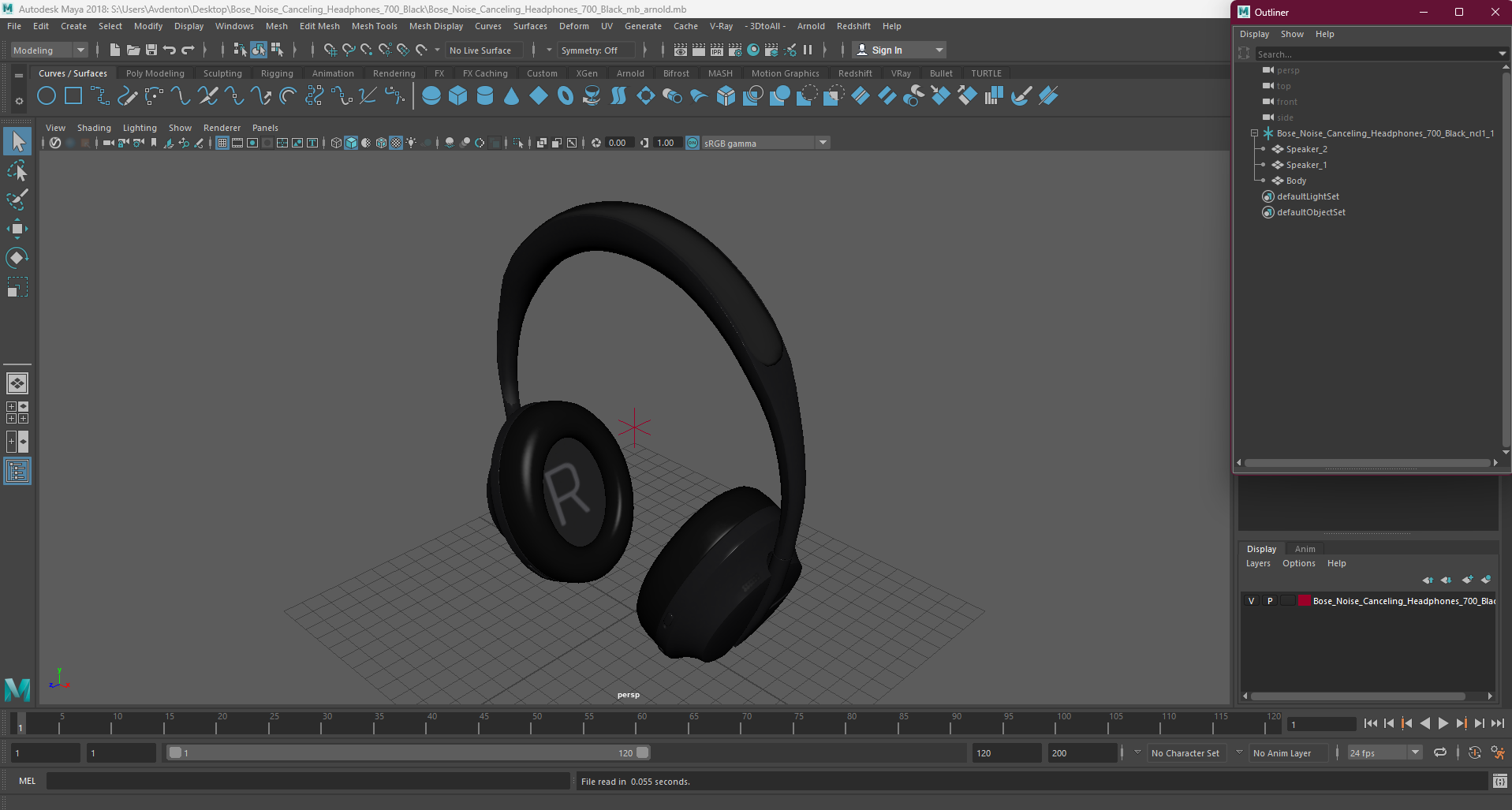
Task: Play the animation backwards
Action: (x=1424, y=723)
